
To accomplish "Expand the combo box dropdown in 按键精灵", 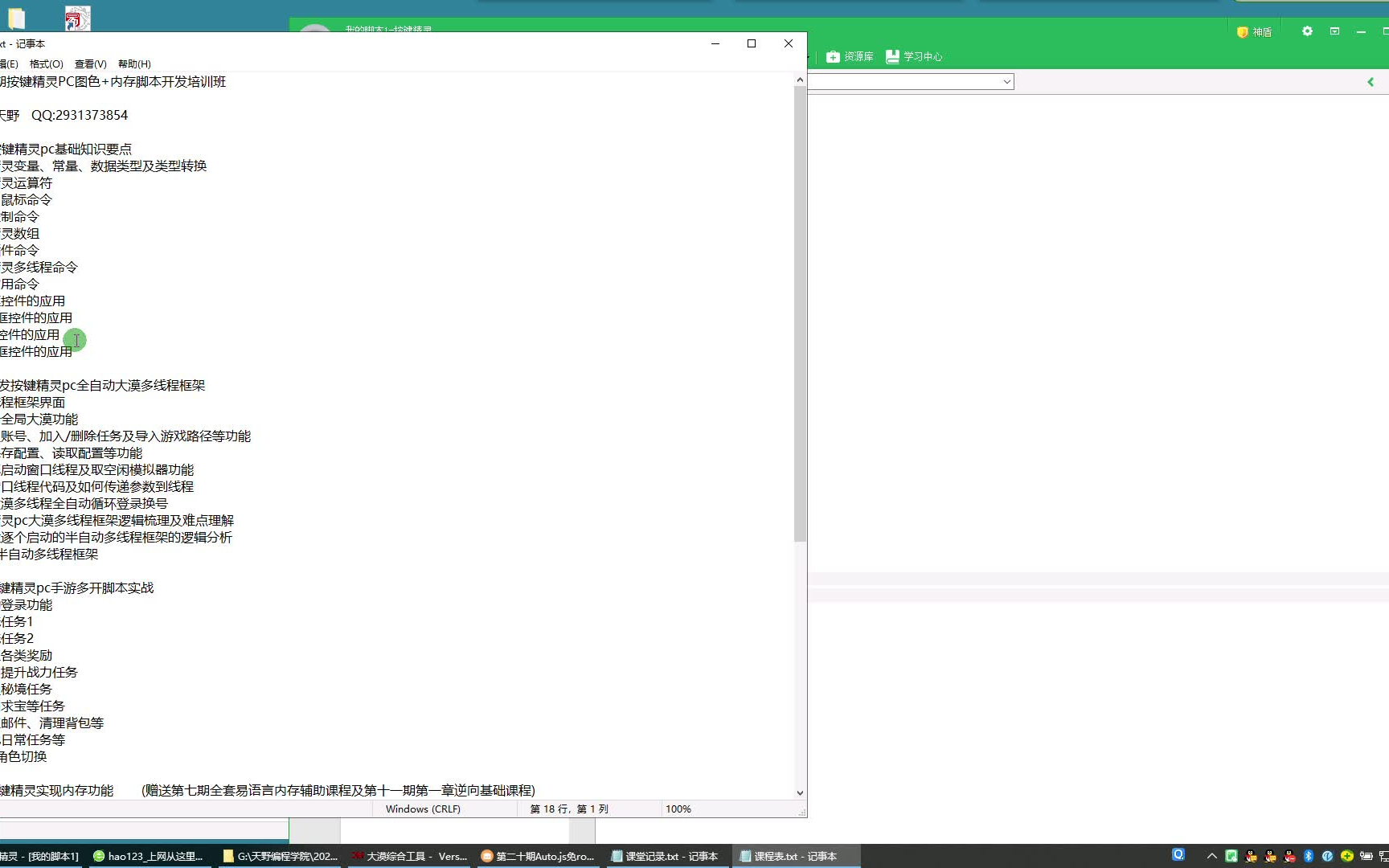I will click(x=1006, y=82).
